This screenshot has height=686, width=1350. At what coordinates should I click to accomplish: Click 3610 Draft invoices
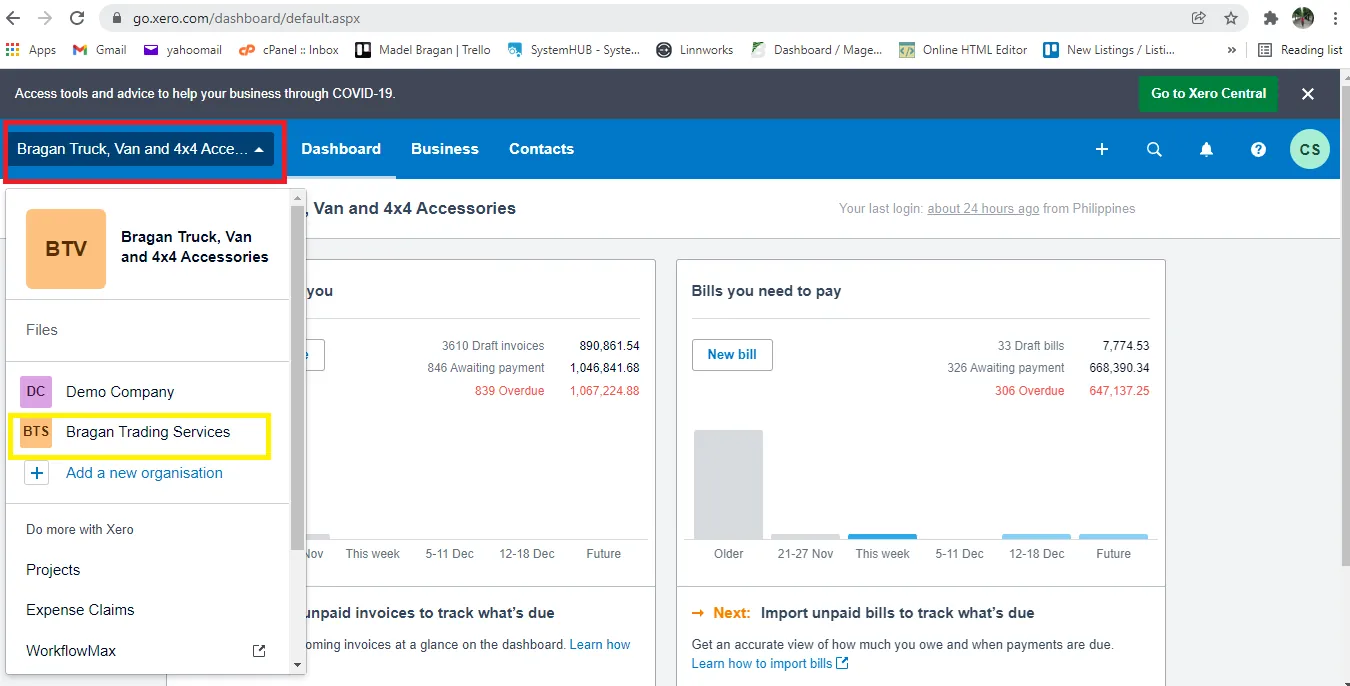pyautogui.click(x=493, y=346)
